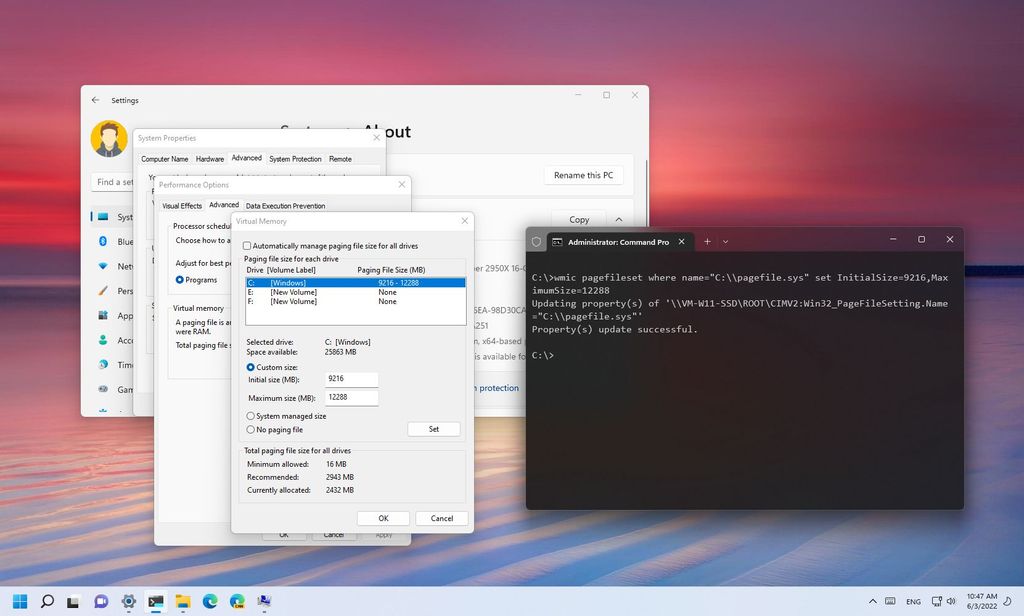Choose the No paging file option
The image size is (1024, 616).
251,429
